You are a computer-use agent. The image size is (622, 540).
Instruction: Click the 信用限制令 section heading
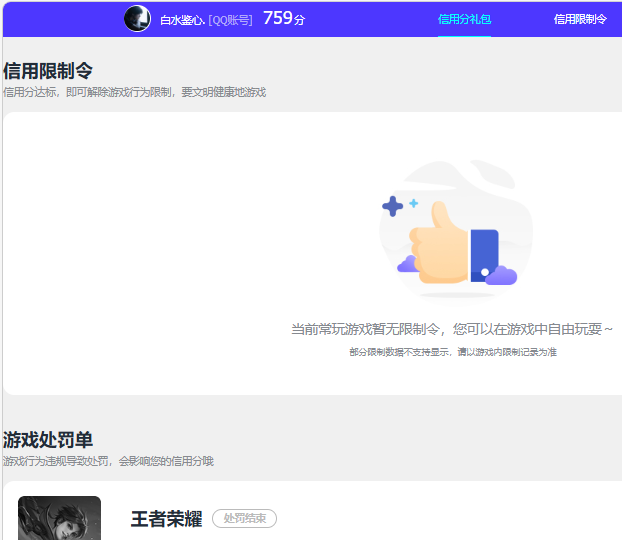48,71
